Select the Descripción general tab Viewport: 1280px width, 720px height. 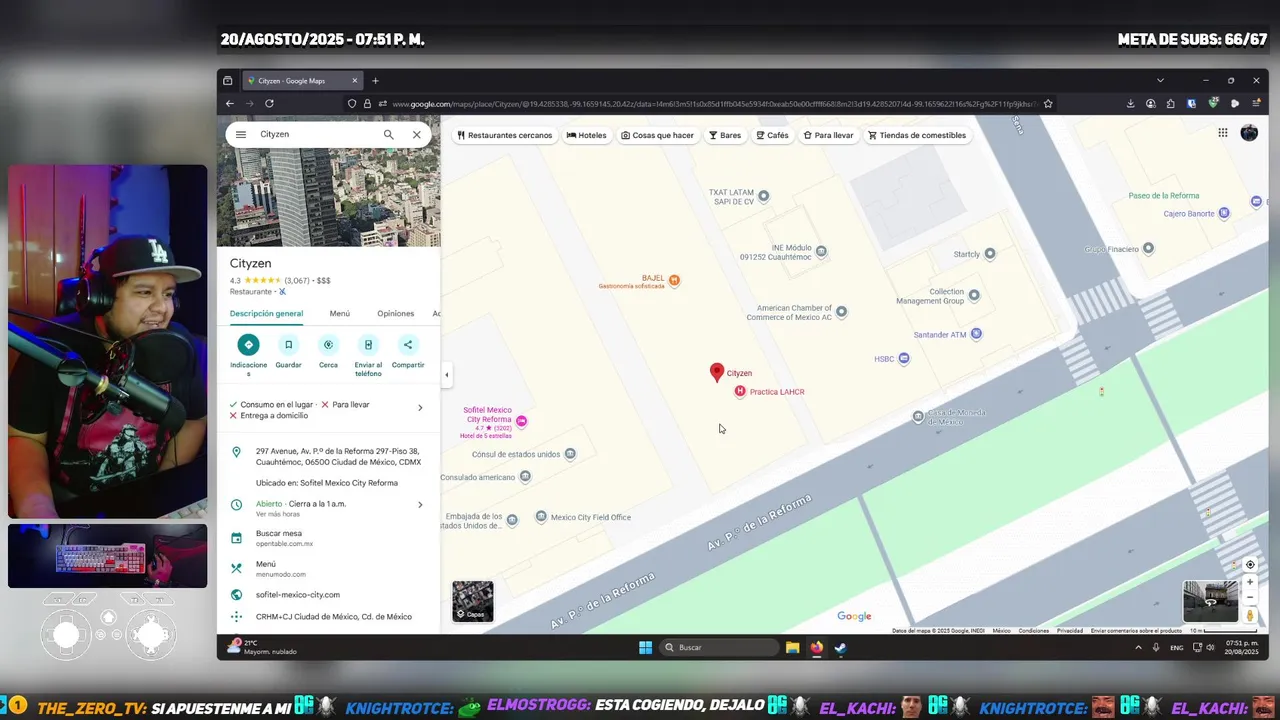tap(266, 314)
